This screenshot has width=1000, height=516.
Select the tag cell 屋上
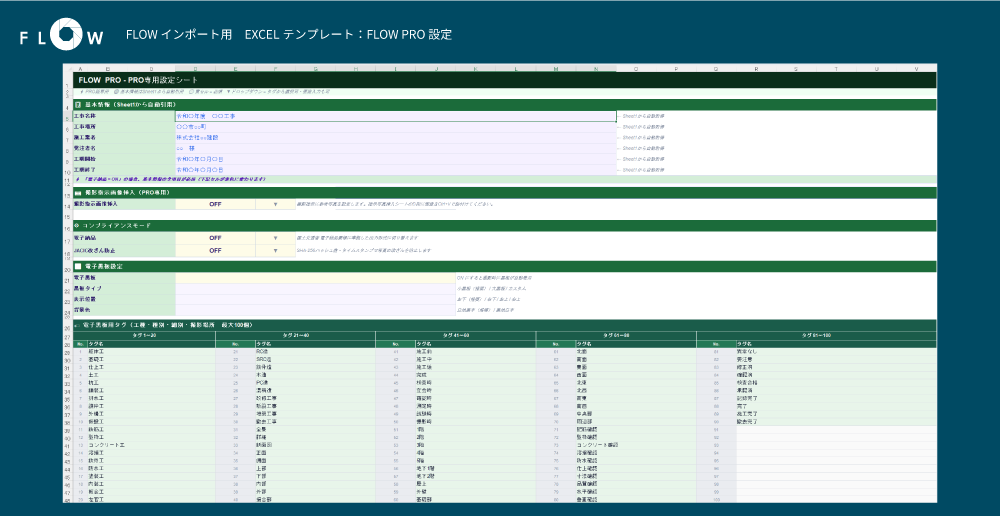click(475, 483)
